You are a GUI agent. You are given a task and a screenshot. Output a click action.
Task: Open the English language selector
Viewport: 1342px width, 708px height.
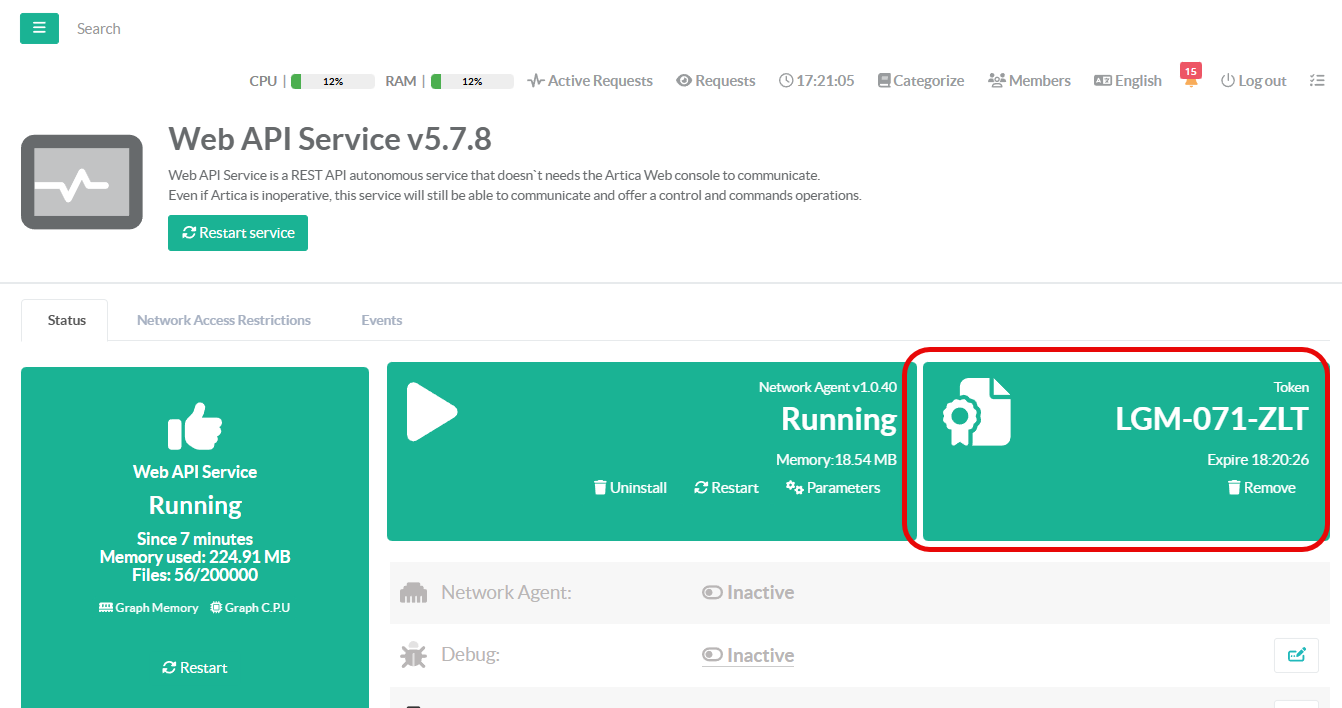(x=1128, y=81)
